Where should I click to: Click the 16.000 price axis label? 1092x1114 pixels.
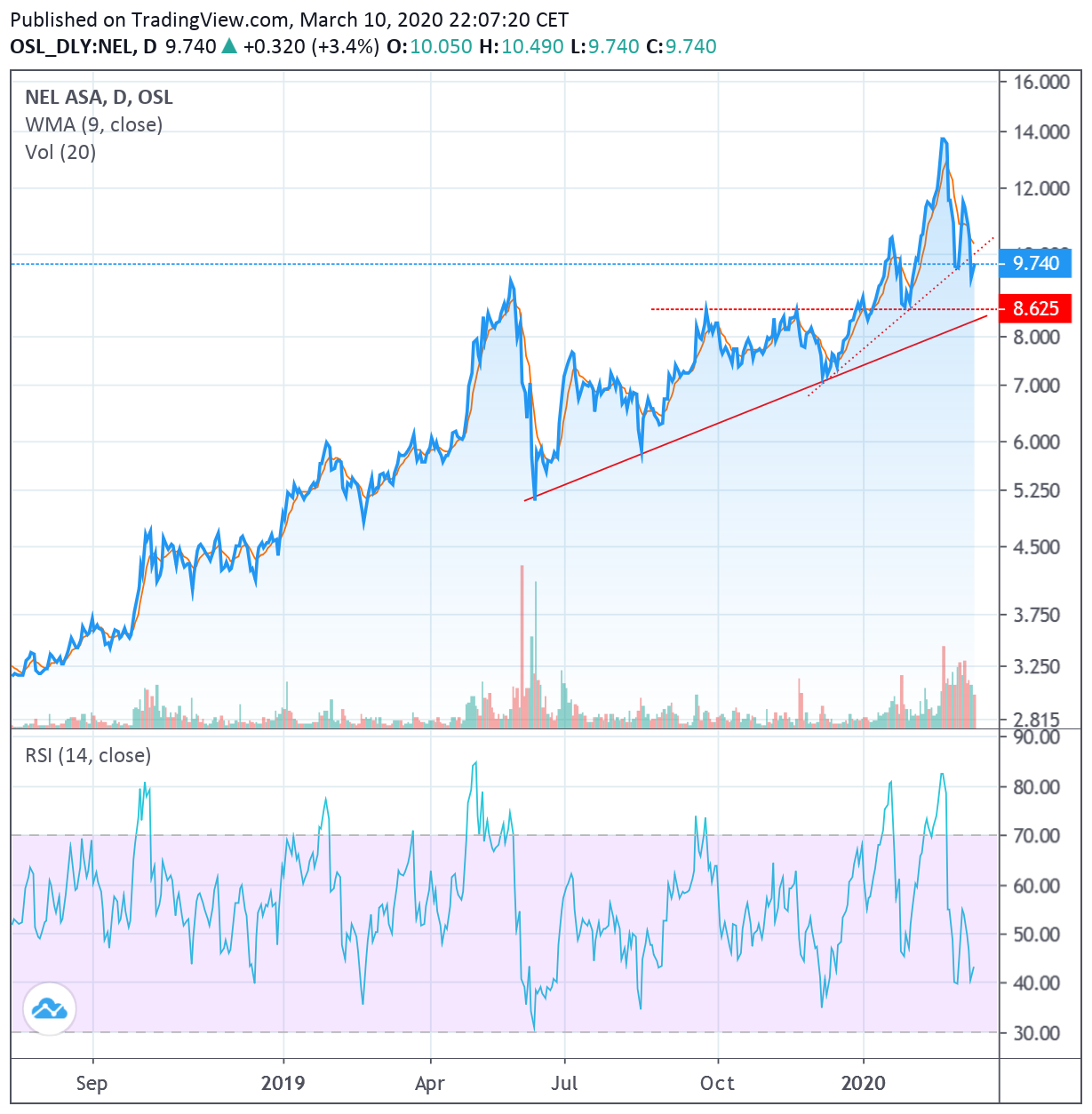[1041, 82]
